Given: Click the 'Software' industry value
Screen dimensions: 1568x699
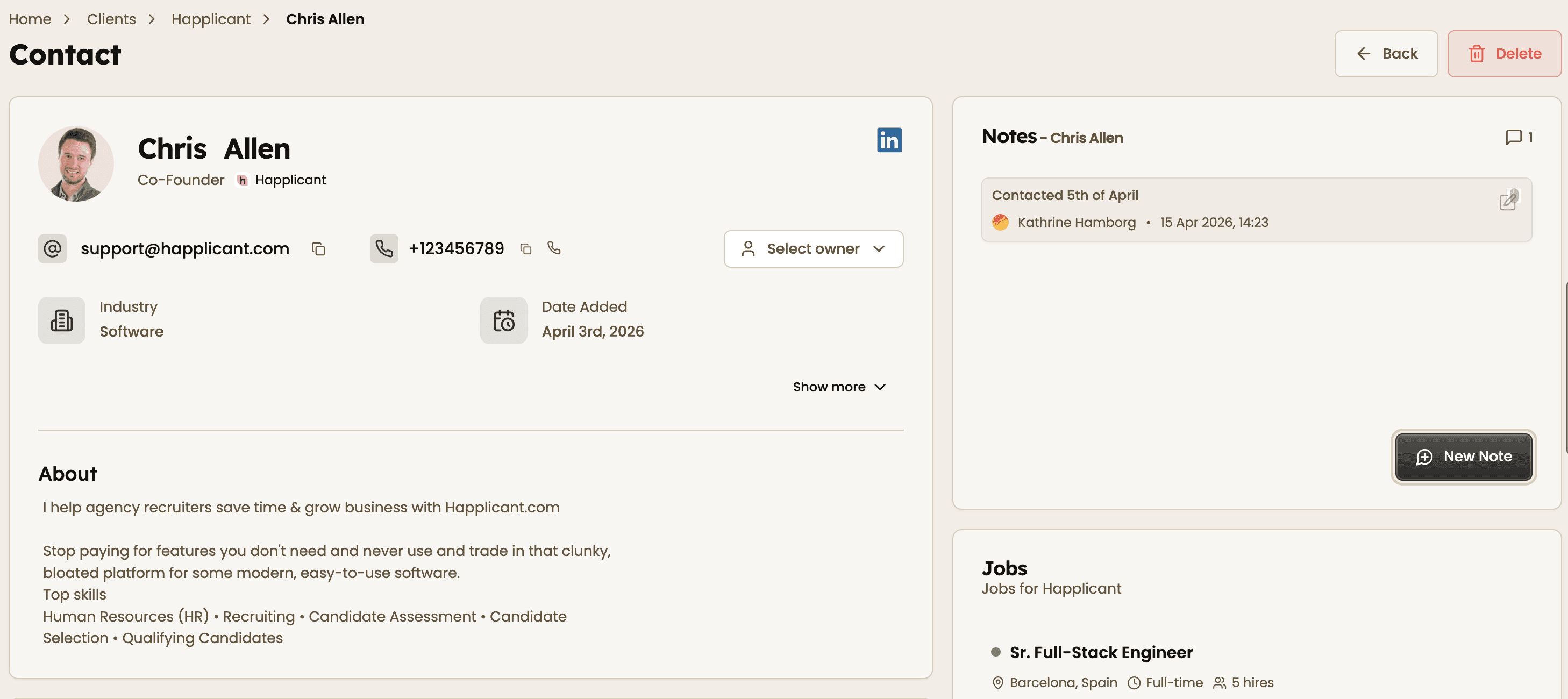Looking at the screenshot, I should (132, 332).
